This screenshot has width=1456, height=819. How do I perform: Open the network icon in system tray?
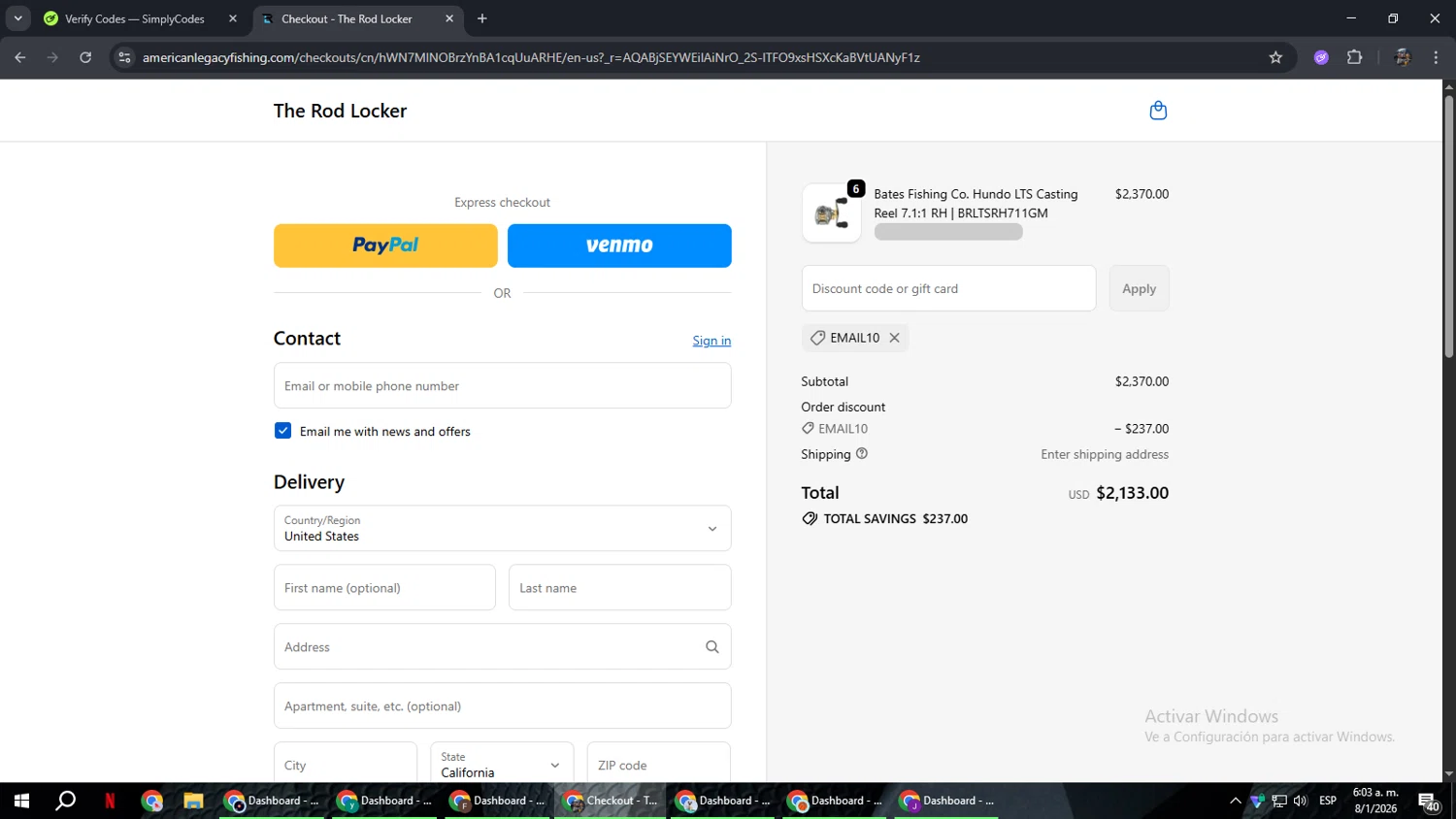(x=1279, y=801)
